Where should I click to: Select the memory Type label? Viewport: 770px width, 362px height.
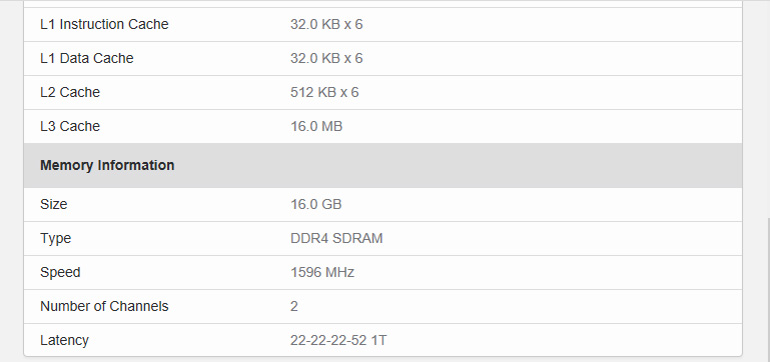pos(55,238)
